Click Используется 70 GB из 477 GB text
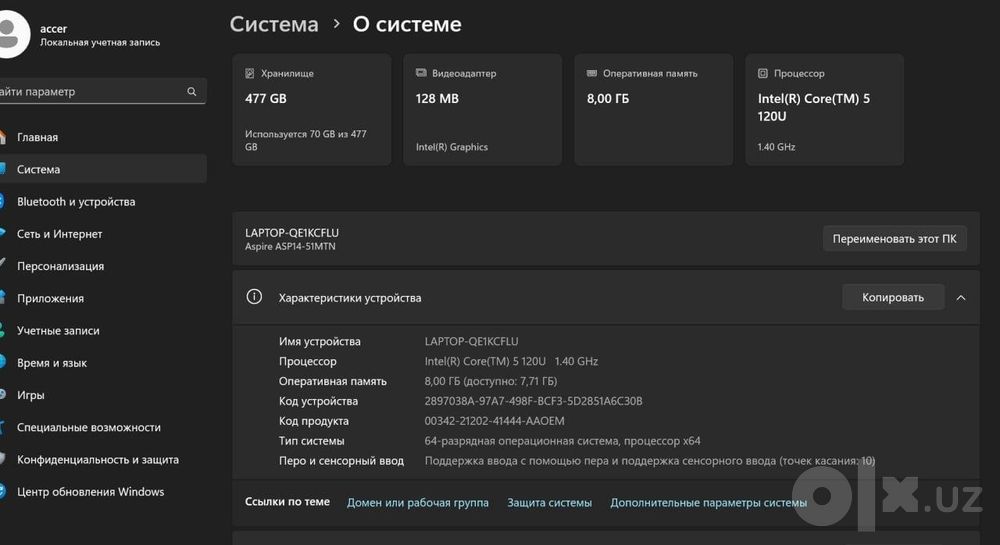Viewport: 1000px width, 545px height. coord(306,140)
